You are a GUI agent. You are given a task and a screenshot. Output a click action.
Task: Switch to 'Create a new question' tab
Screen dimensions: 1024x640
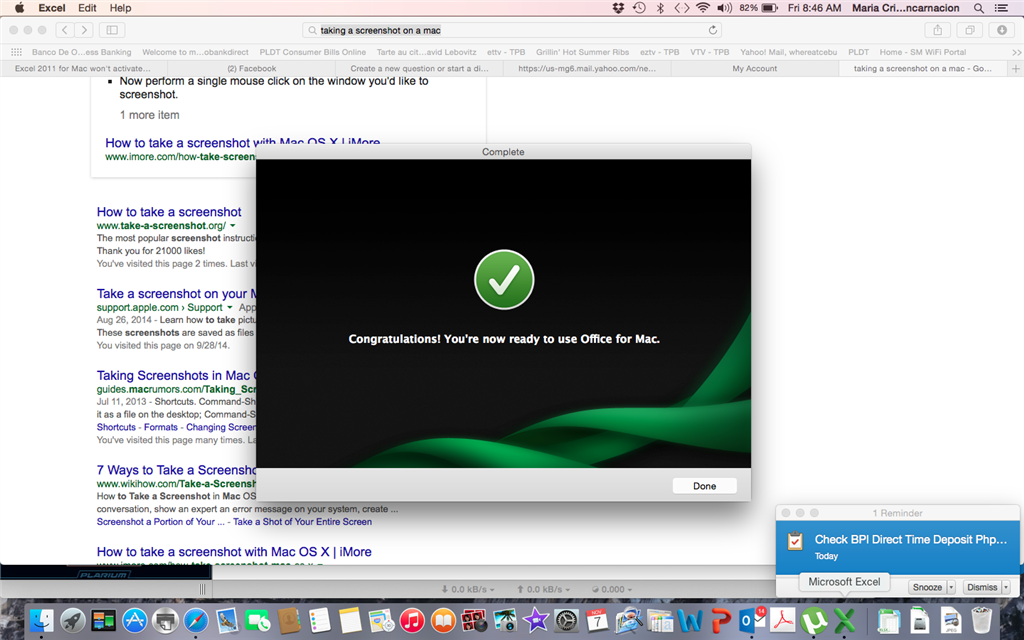click(x=419, y=69)
